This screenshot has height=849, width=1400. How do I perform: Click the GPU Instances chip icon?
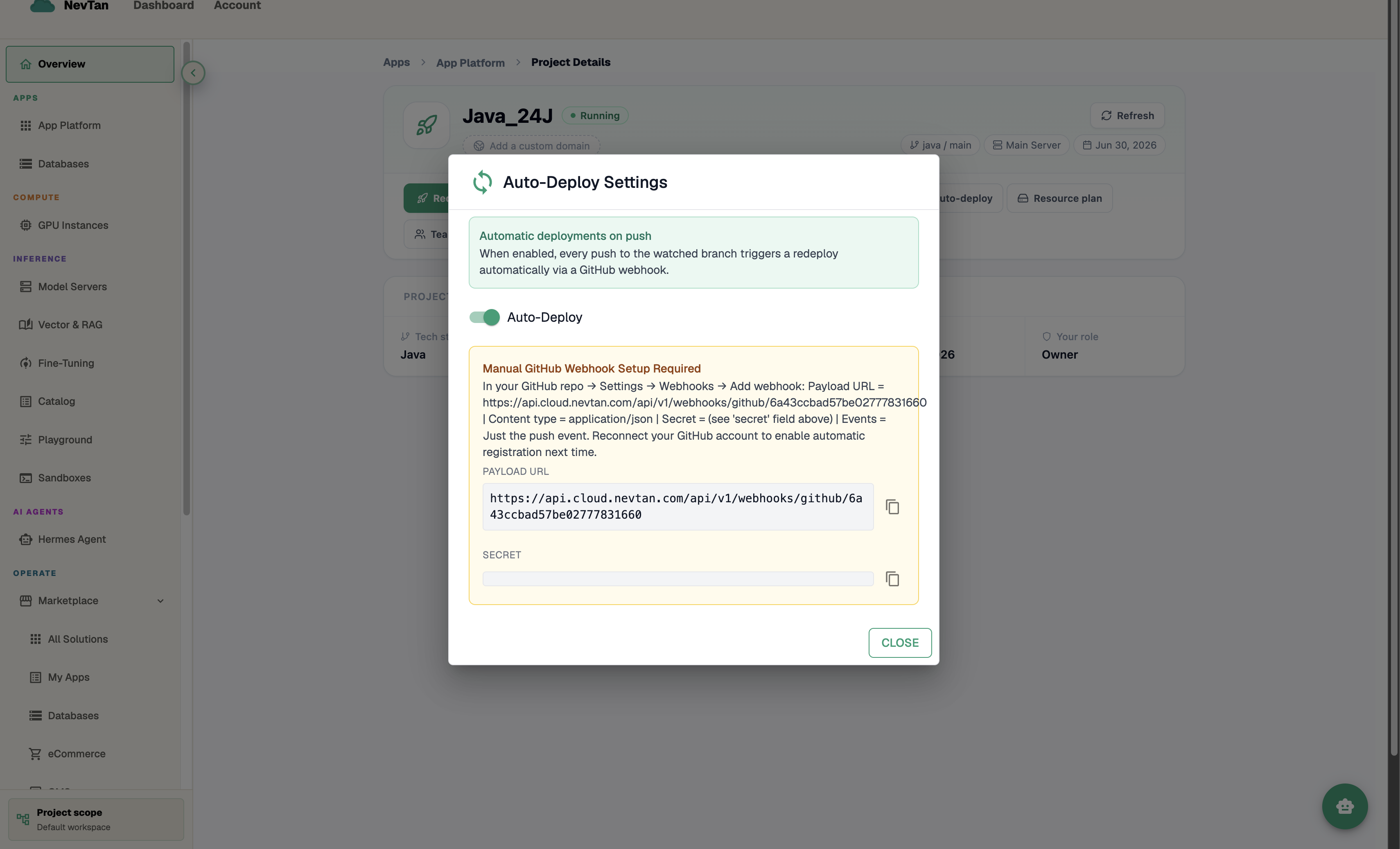[x=25, y=225]
